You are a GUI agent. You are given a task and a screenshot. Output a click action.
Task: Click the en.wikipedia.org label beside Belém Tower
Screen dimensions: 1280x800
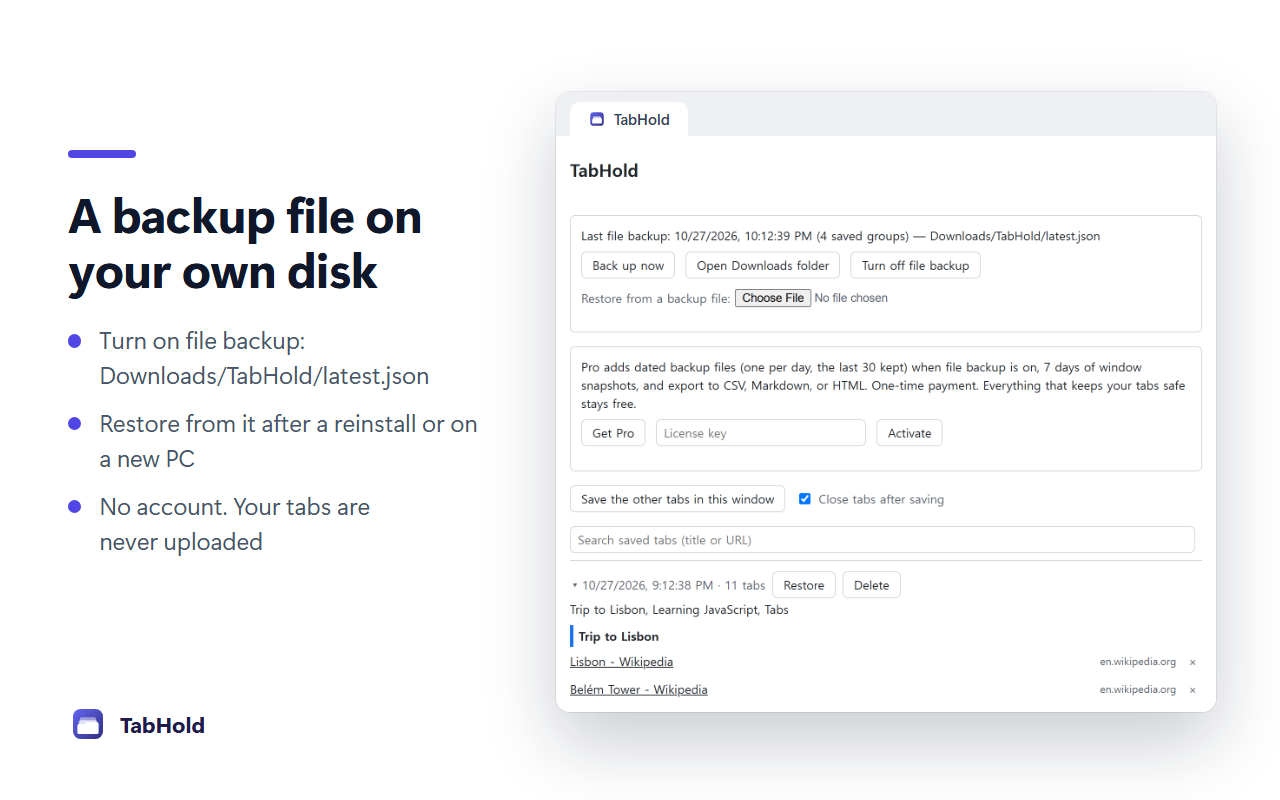[x=1138, y=690]
